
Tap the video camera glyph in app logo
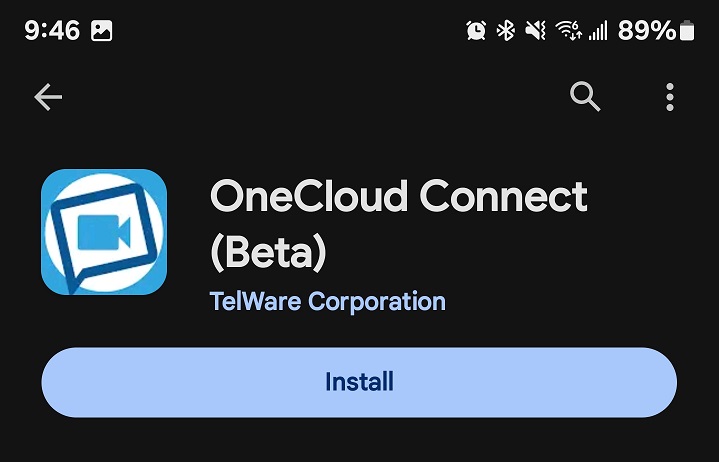tap(104, 232)
